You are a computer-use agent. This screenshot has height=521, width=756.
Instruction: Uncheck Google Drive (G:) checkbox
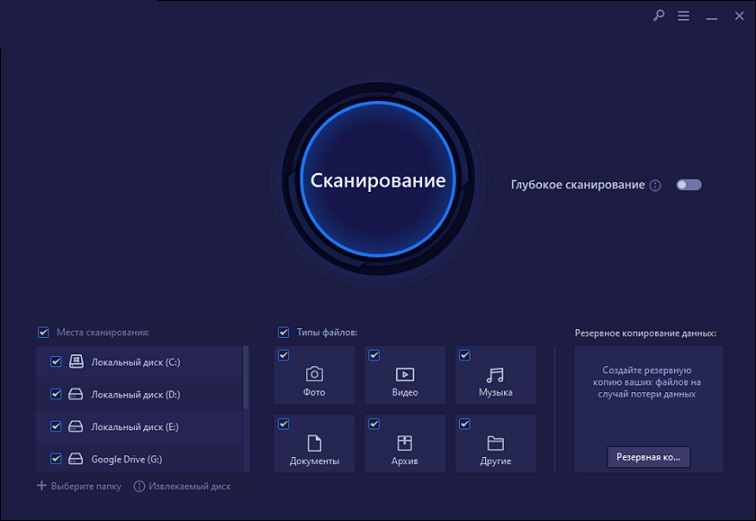(56, 458)
